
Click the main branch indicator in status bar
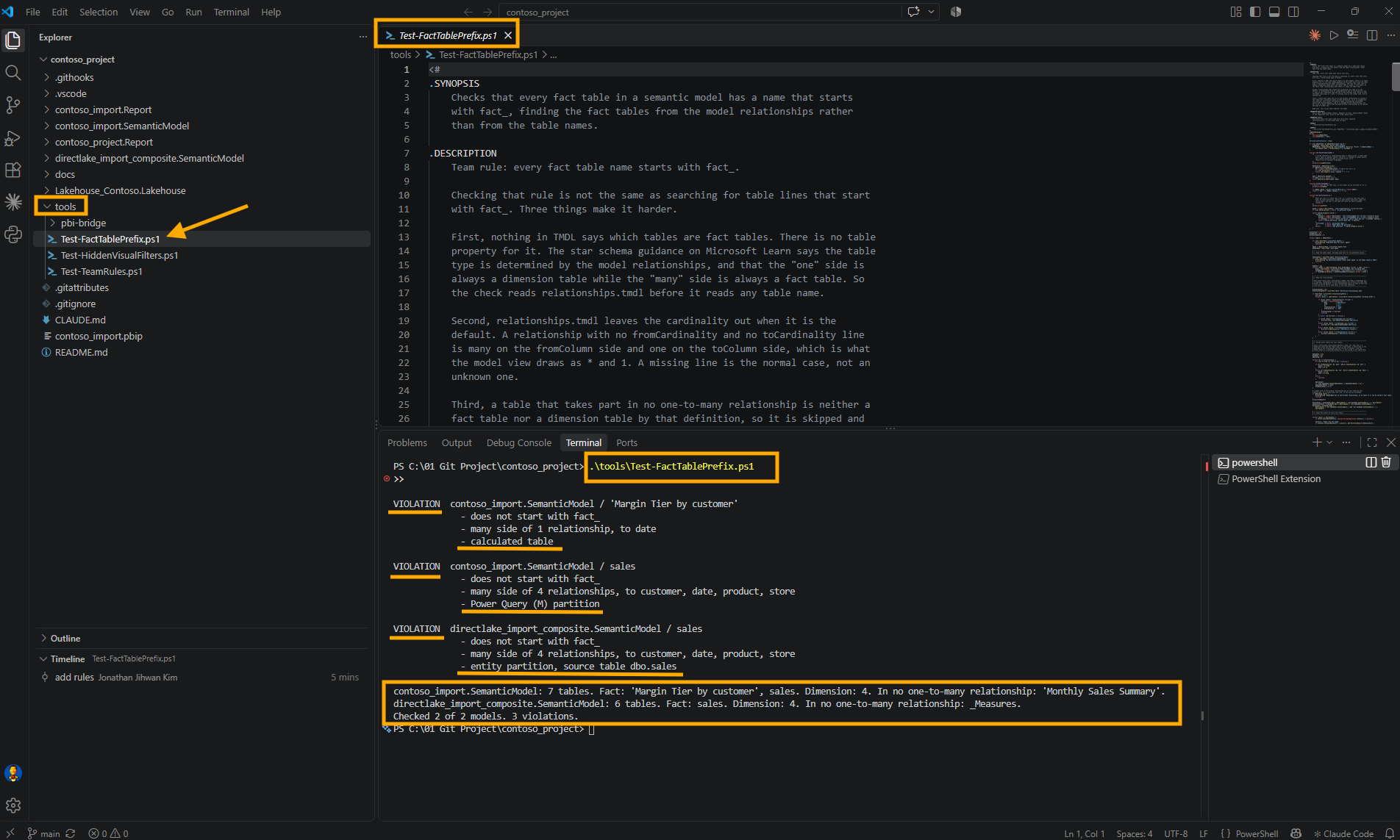[43, 833]
